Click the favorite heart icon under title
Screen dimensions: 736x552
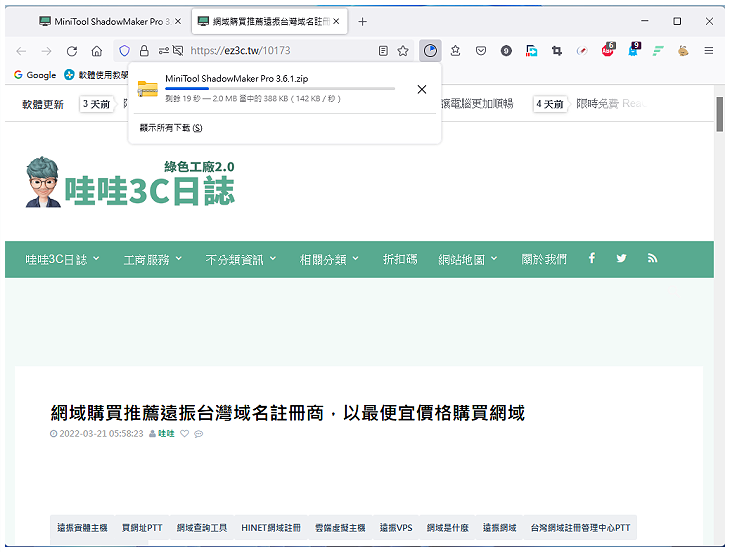[184, 434]
